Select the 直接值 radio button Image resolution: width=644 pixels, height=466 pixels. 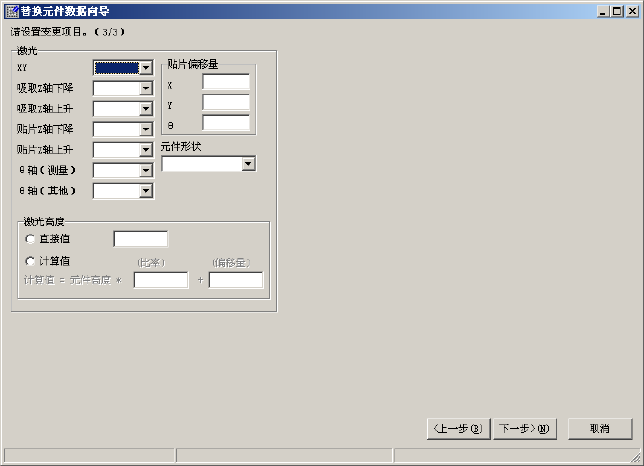click(x=30, y=239)
